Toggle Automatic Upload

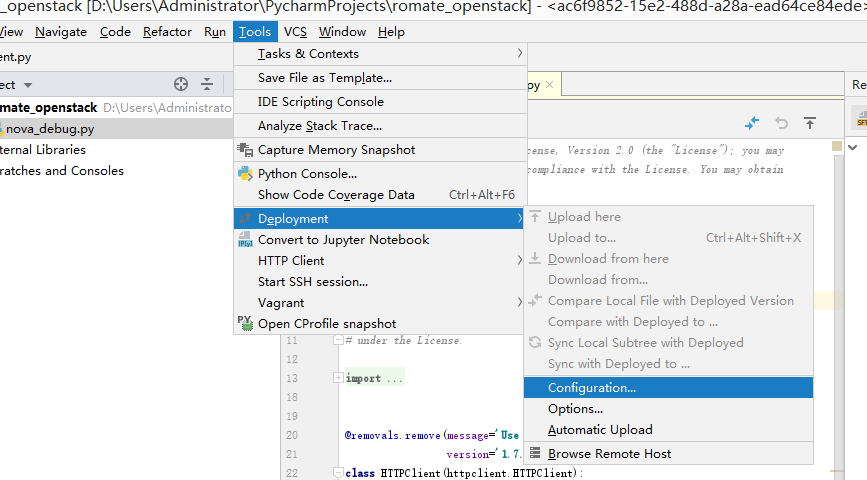(x=668, y=430)
